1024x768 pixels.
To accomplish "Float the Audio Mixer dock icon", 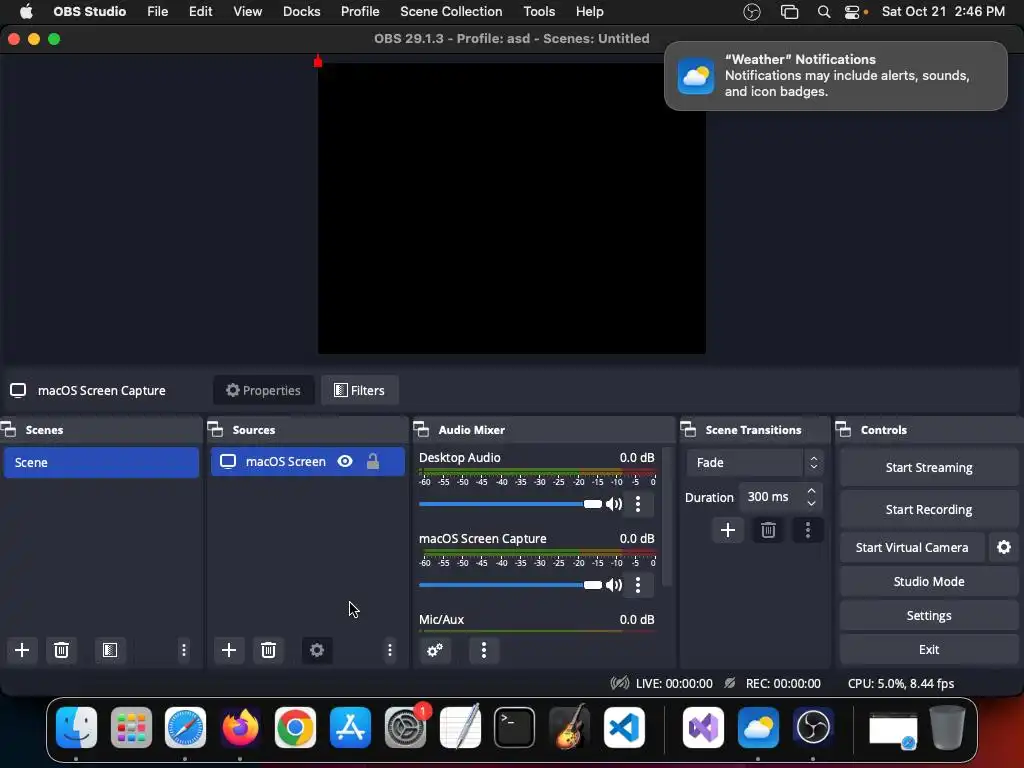I will pos(421,430).
